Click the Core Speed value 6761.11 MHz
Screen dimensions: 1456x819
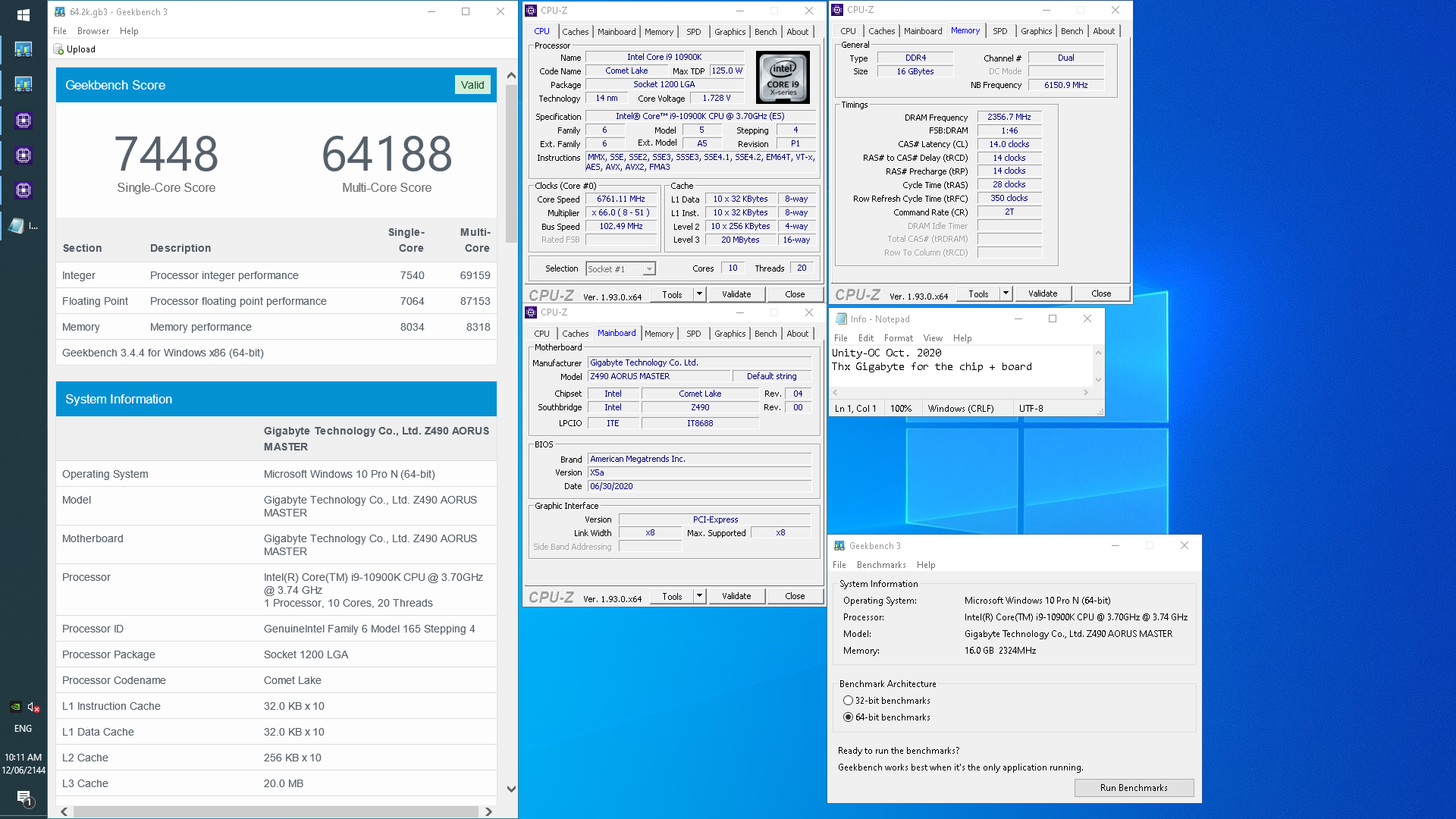[621, 199]
